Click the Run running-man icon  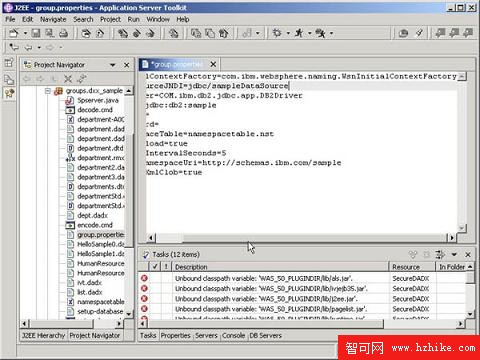coord(299,33)
